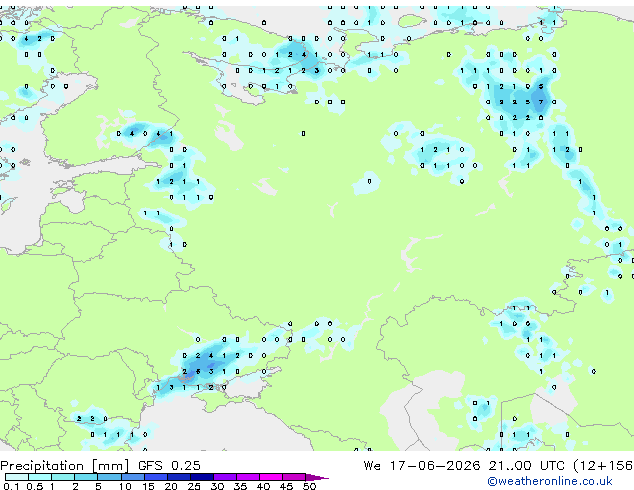The height and width of the screenshot is (490, 634).
Task: Click the 30–35 mm purple legend swatch
Action: 225,477
